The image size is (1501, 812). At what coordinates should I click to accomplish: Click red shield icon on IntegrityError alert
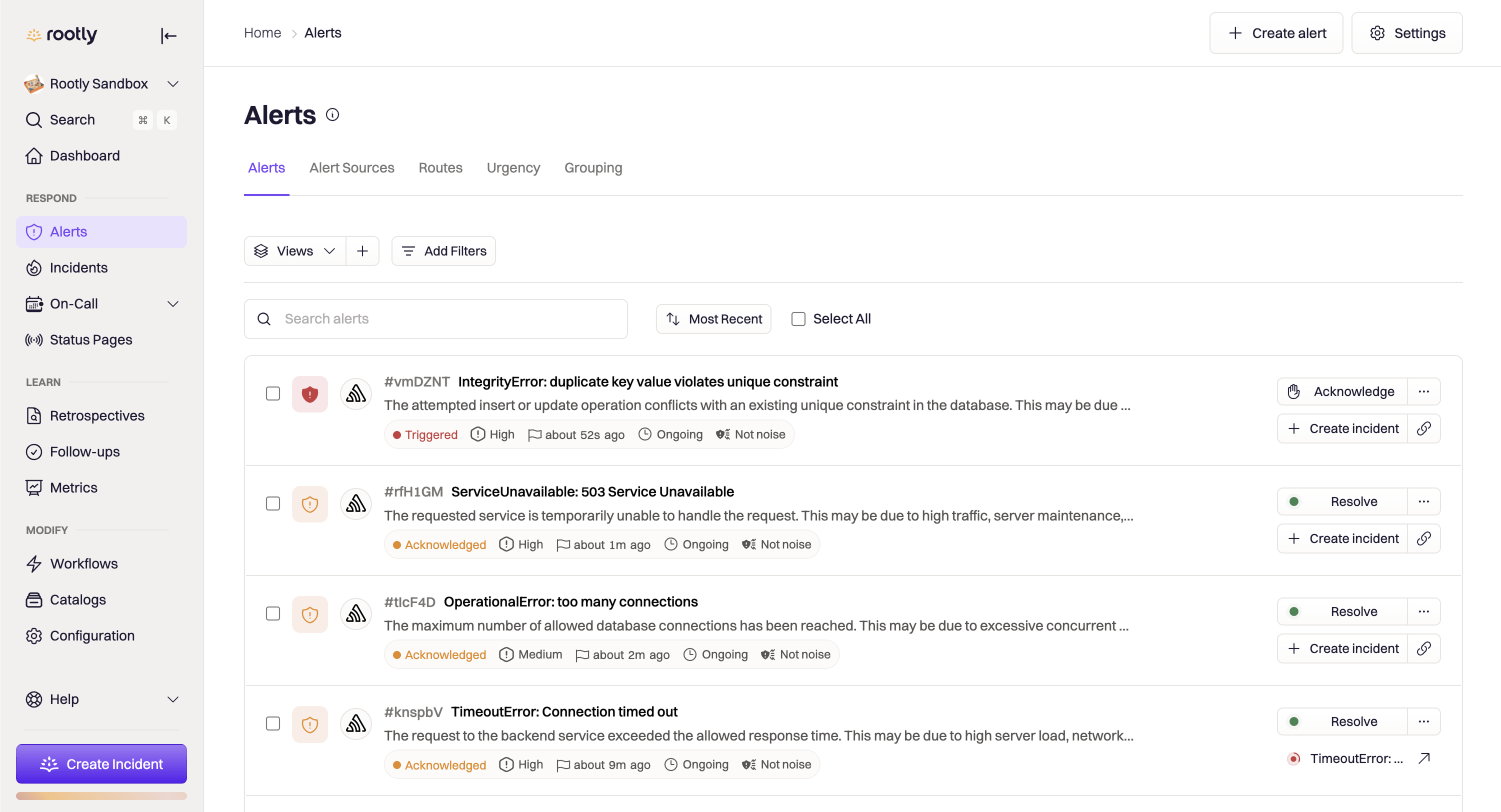point(309,394)
